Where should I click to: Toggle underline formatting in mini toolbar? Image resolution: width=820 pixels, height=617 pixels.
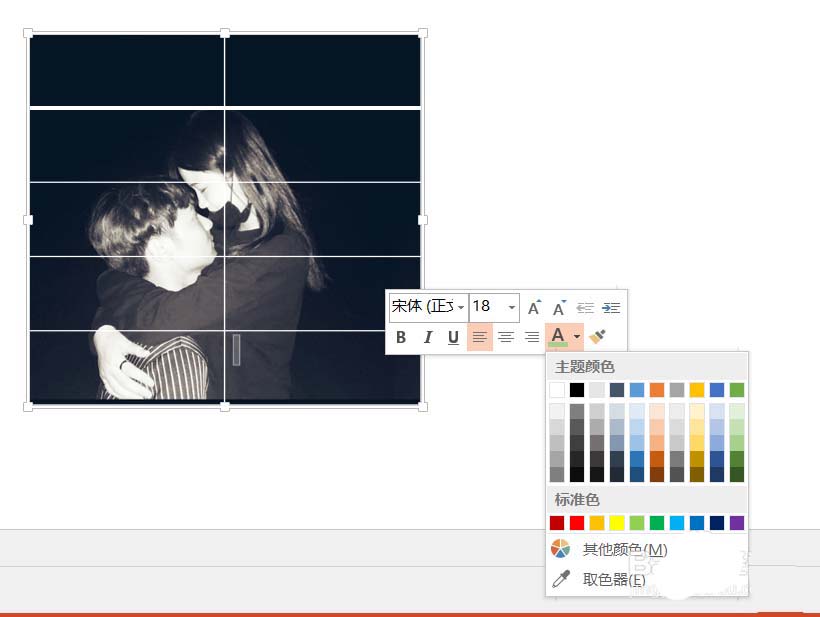pos(453,337)
